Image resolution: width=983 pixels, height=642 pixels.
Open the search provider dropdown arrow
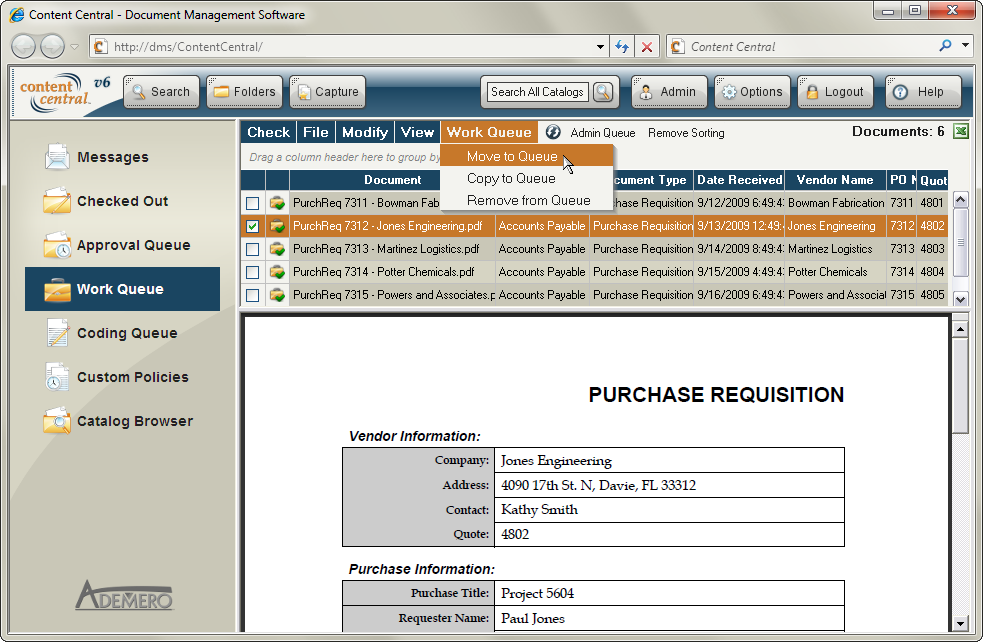click(x=965, y=46)
